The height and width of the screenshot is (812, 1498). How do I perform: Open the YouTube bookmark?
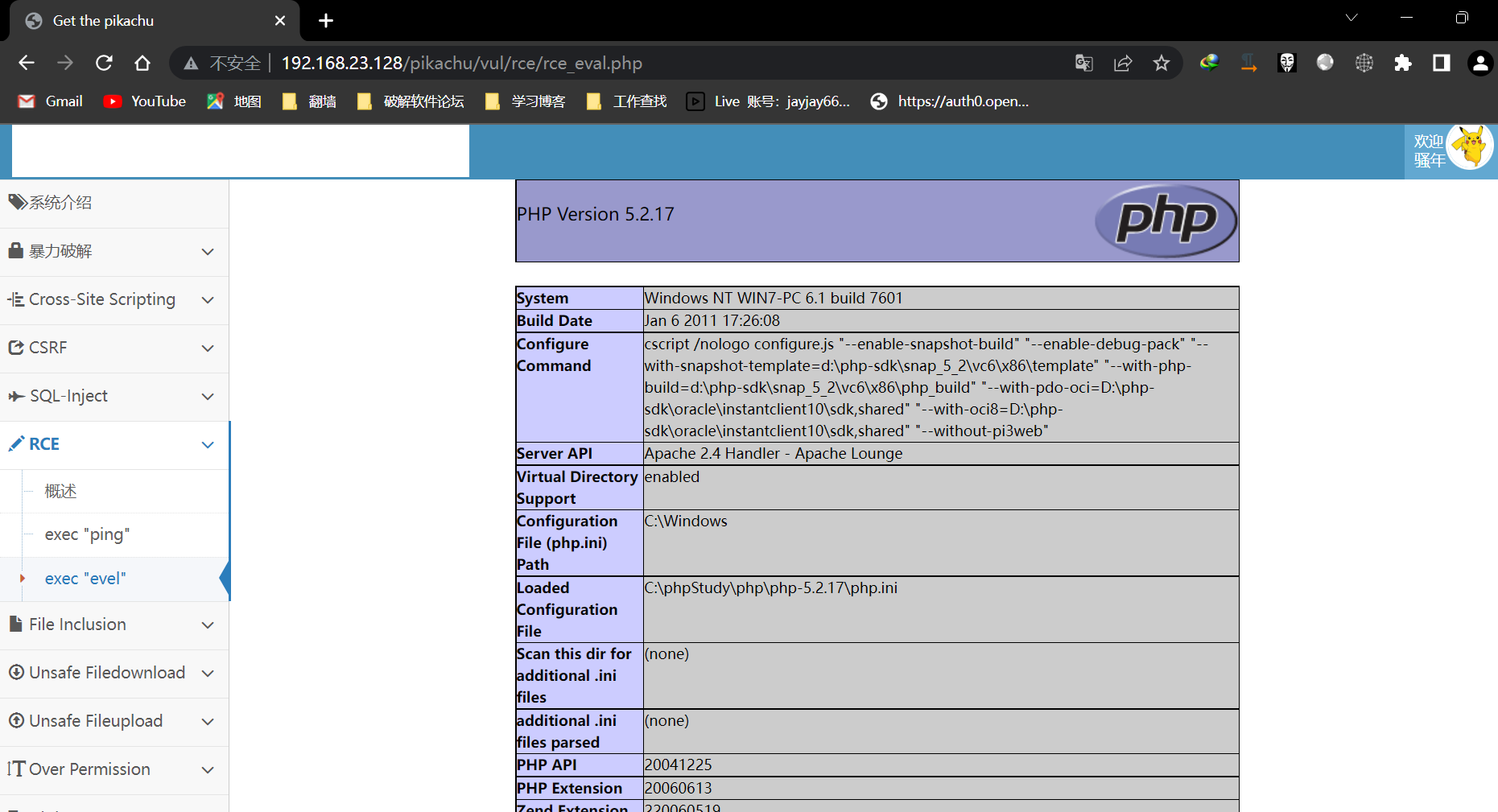146,101
